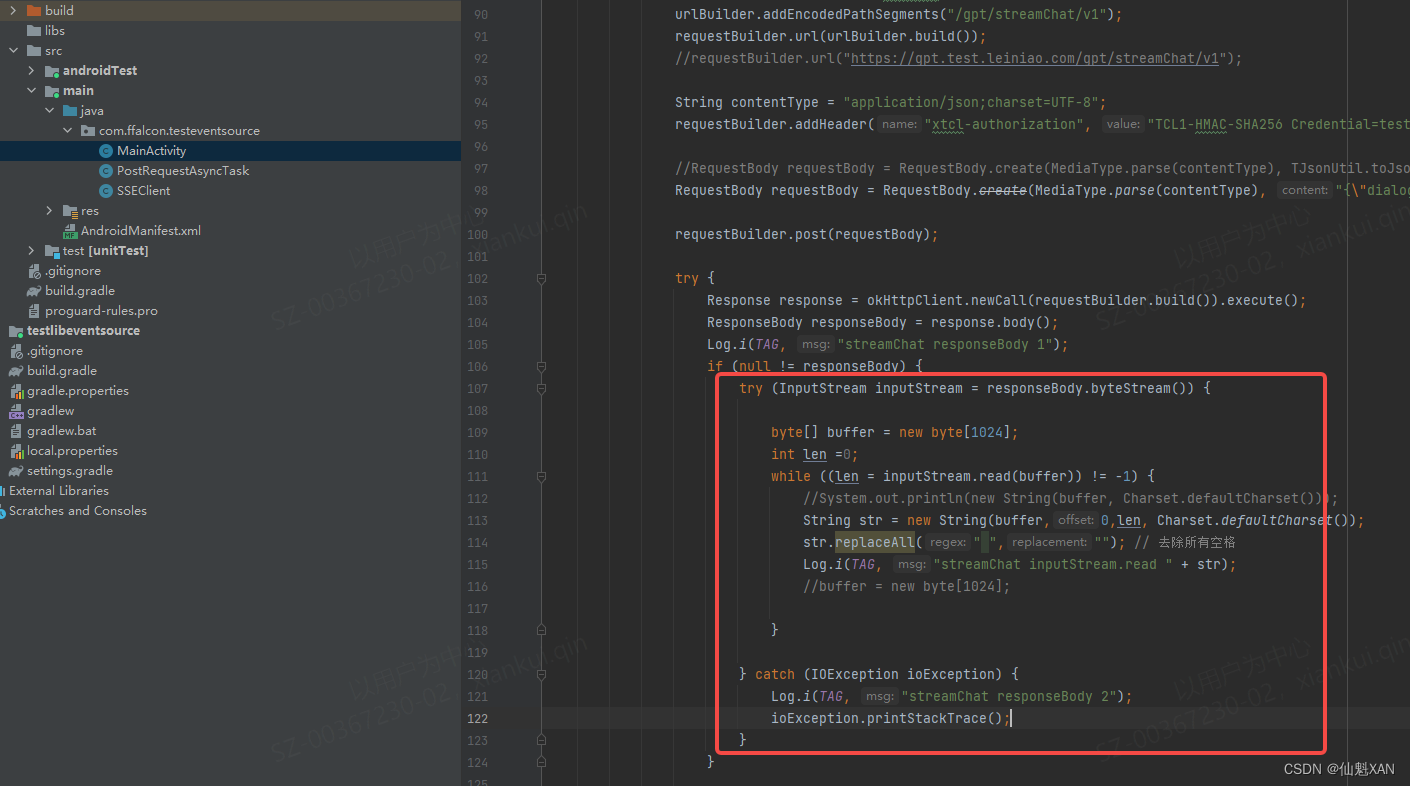Viewport: 1410px width, 786px height.
Task: Click requestBuilder.post(requestBody) statement
Action: (807, 235)
